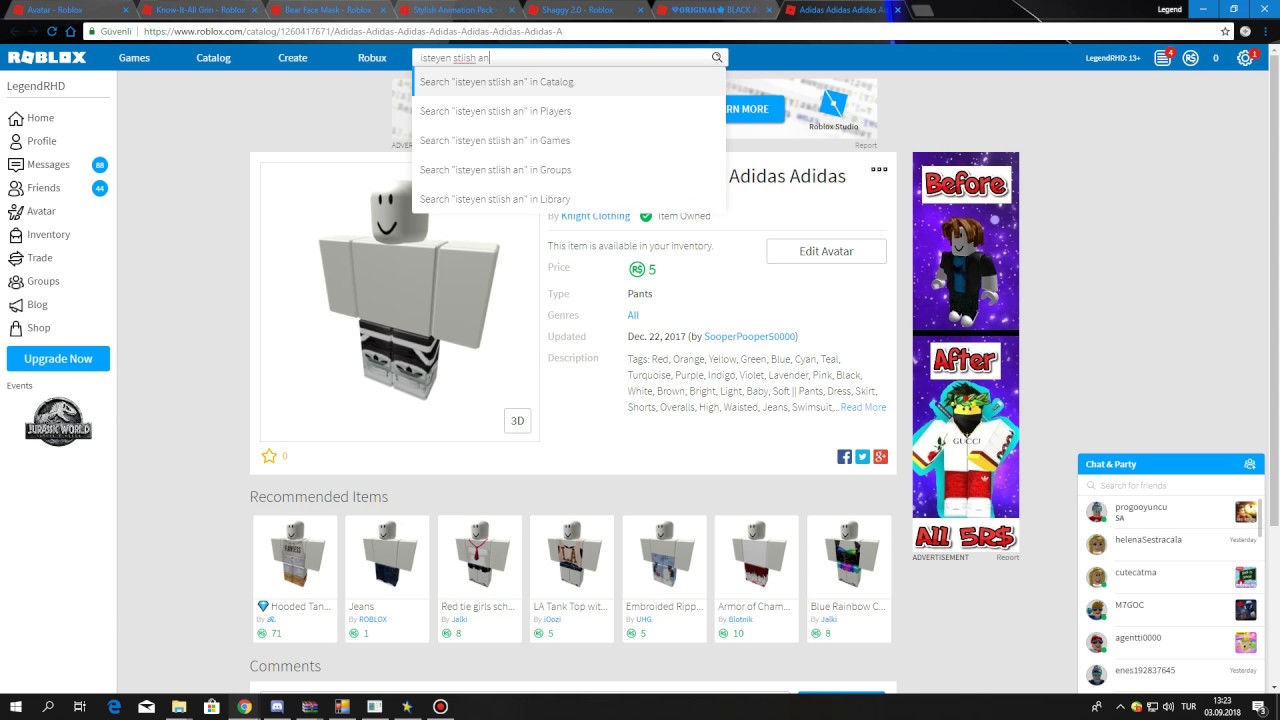The image size is (1280, 720).
Task: Open Hooded Tan recommended item thumbnail
Action: (295, 555)
